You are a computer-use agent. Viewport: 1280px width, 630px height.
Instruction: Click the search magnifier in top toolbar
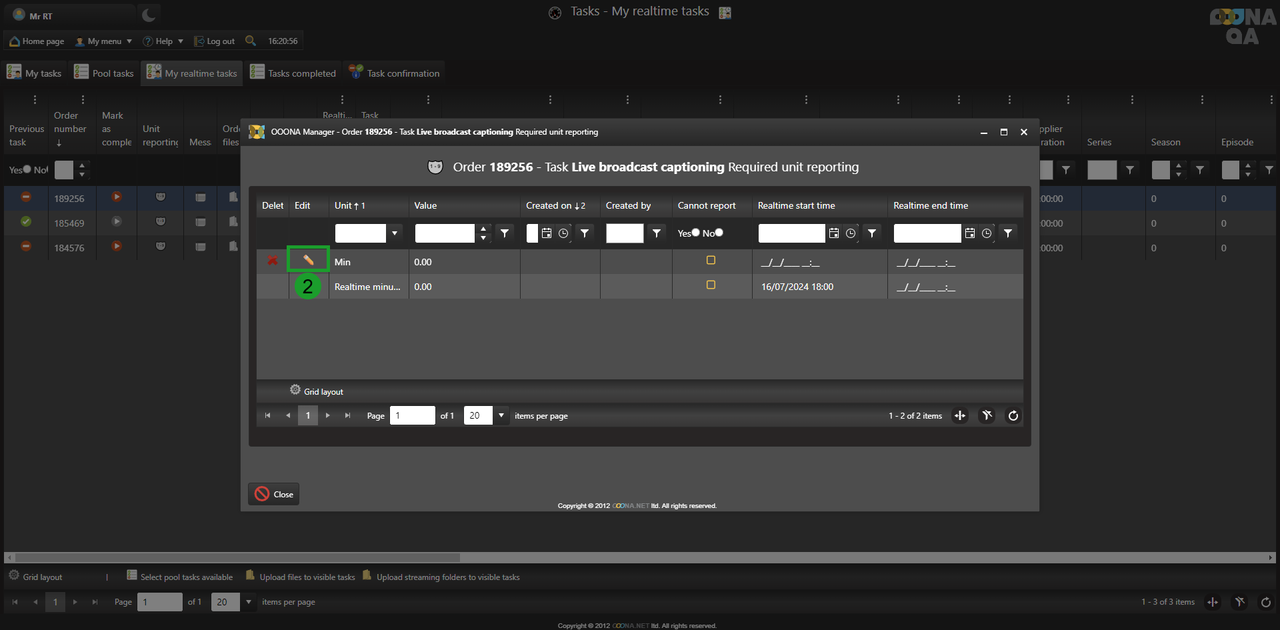click(250, 41)
